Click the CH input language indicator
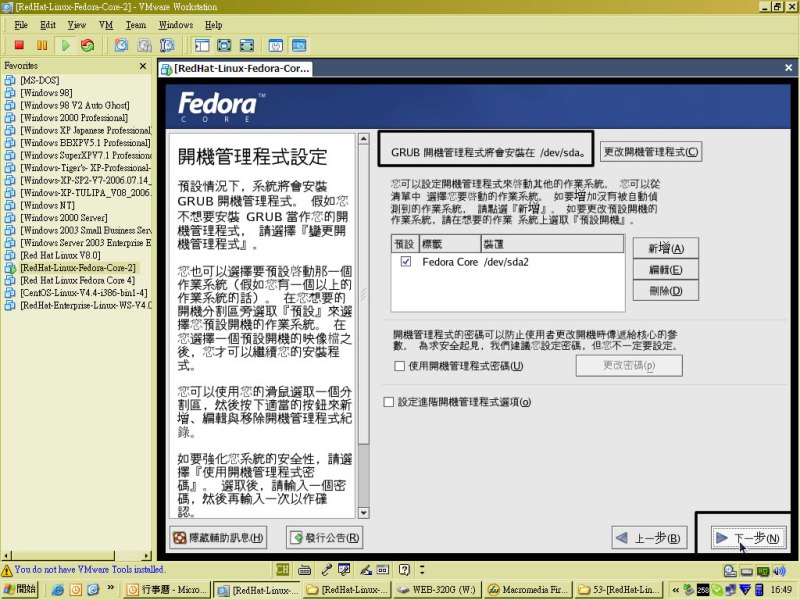 click(x=283, y=569)
